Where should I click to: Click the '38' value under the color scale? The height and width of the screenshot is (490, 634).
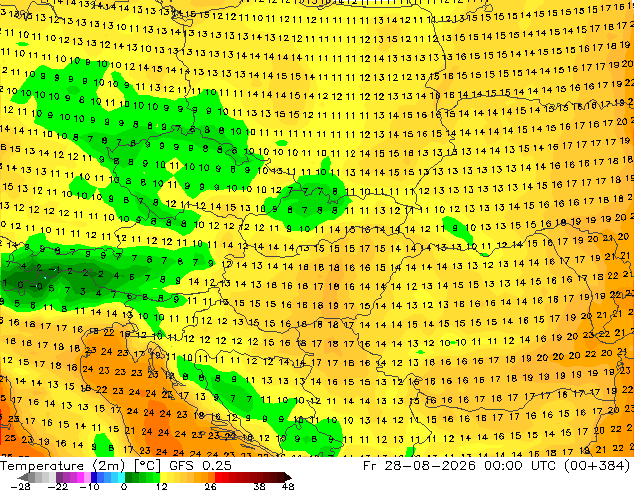(260, 486)
